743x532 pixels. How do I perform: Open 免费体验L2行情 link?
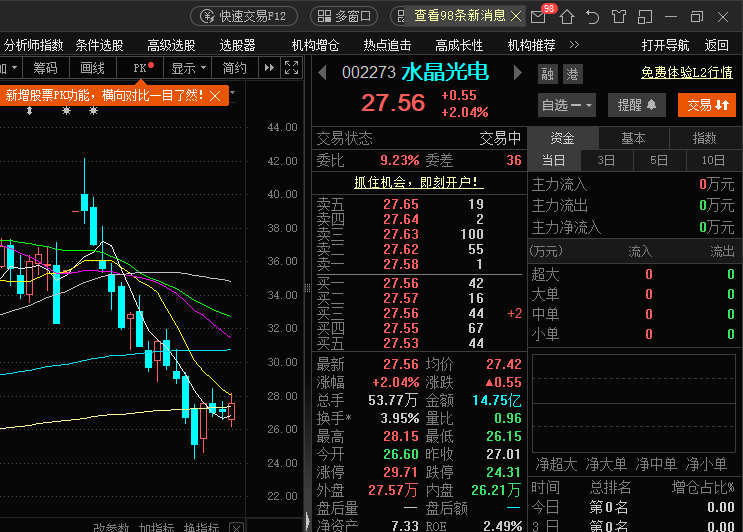point(687,72)
